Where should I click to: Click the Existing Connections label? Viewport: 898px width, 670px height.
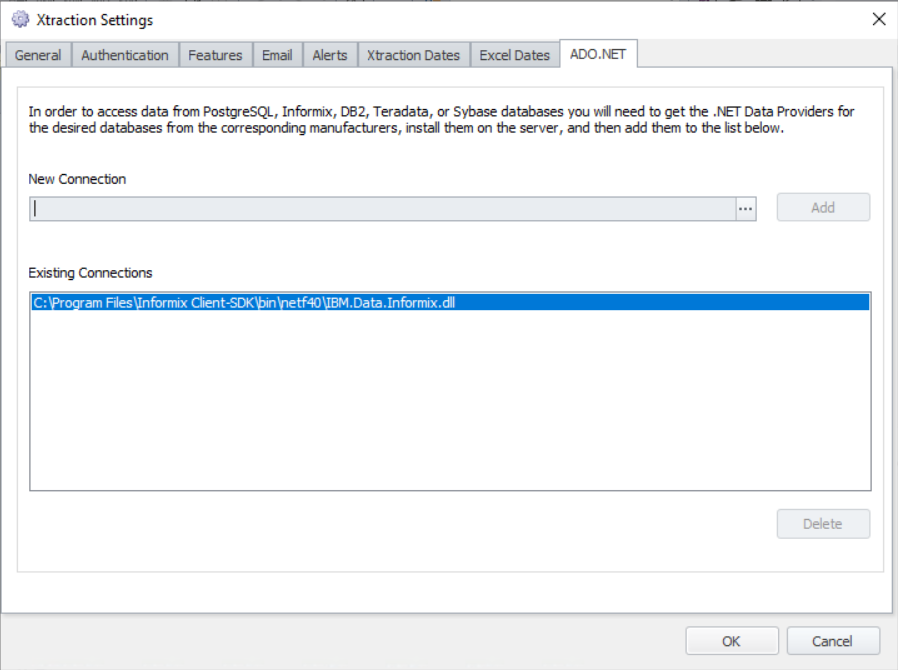[x=90, y=272]
